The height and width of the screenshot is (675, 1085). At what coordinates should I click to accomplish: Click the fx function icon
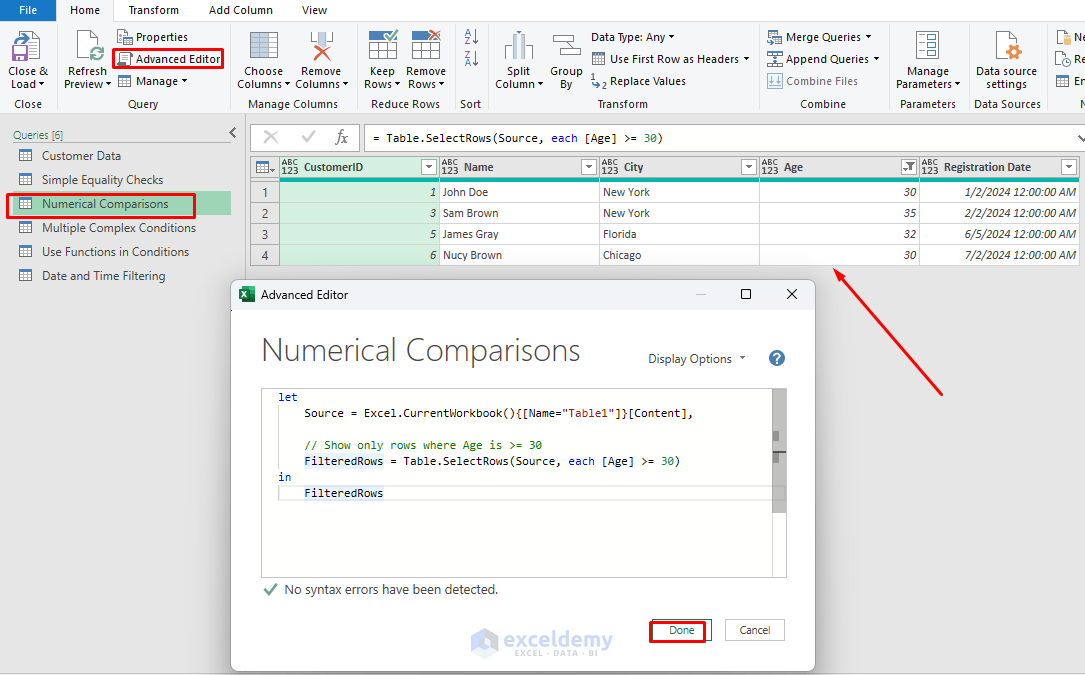pyautogui.click(x=342, y=137)
